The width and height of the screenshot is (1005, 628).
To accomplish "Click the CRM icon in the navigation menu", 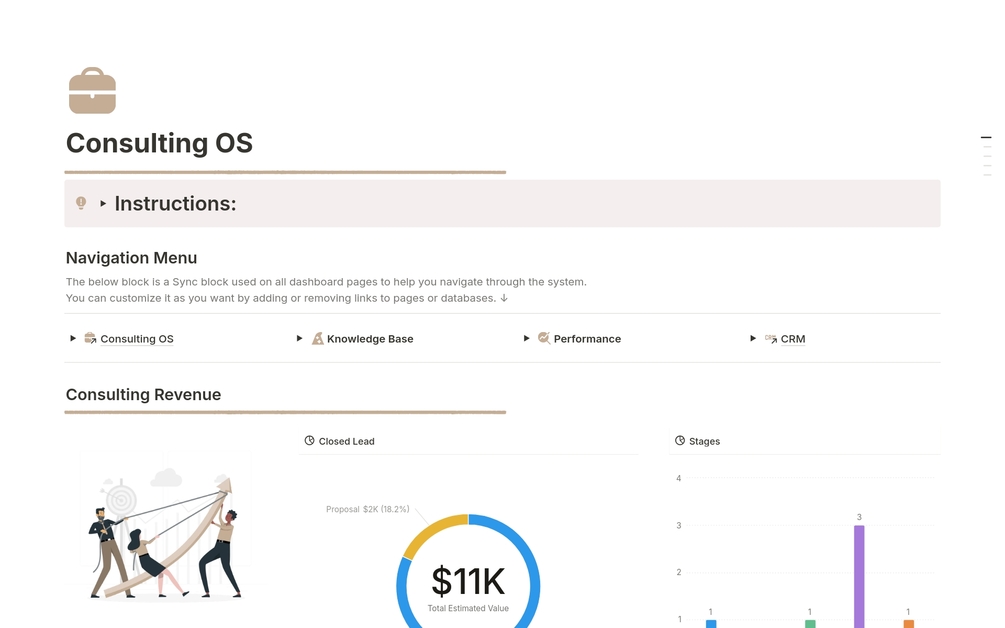I will click(x=770, y=339).
